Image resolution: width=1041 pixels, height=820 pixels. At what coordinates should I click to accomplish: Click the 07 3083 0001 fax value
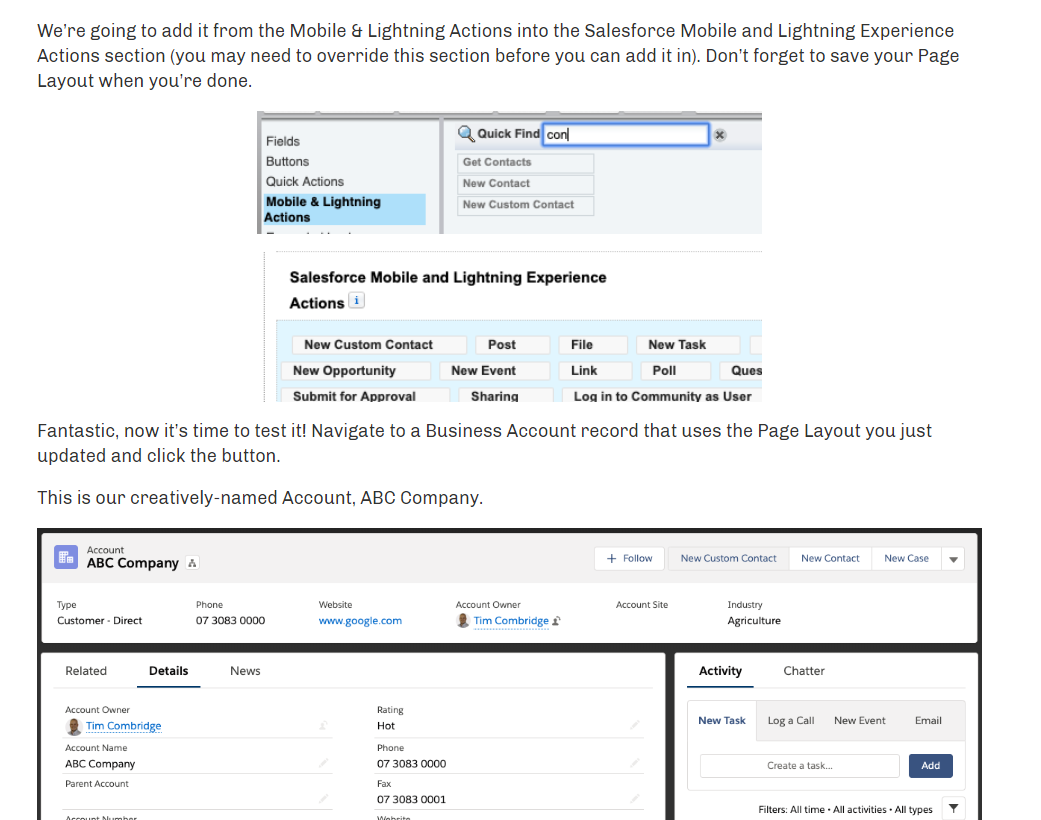[412, 799]
